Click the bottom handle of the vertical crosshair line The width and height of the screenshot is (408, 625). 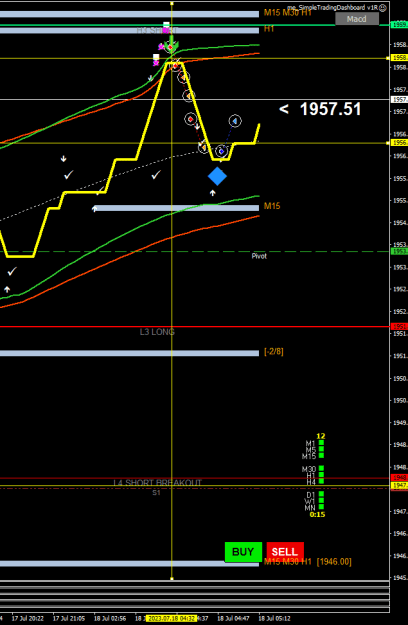[172, 578]
